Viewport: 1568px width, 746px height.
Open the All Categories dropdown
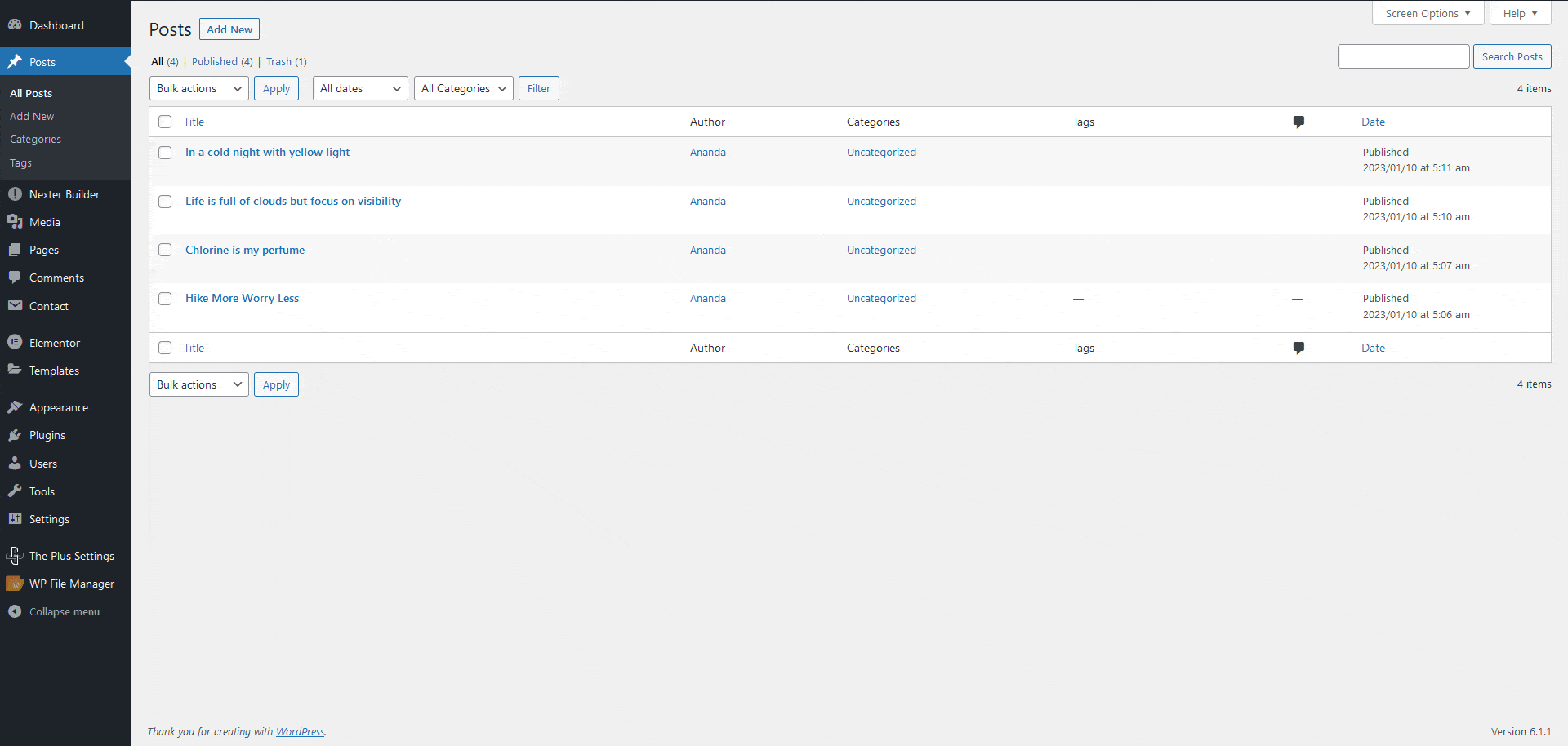[463, 88]
